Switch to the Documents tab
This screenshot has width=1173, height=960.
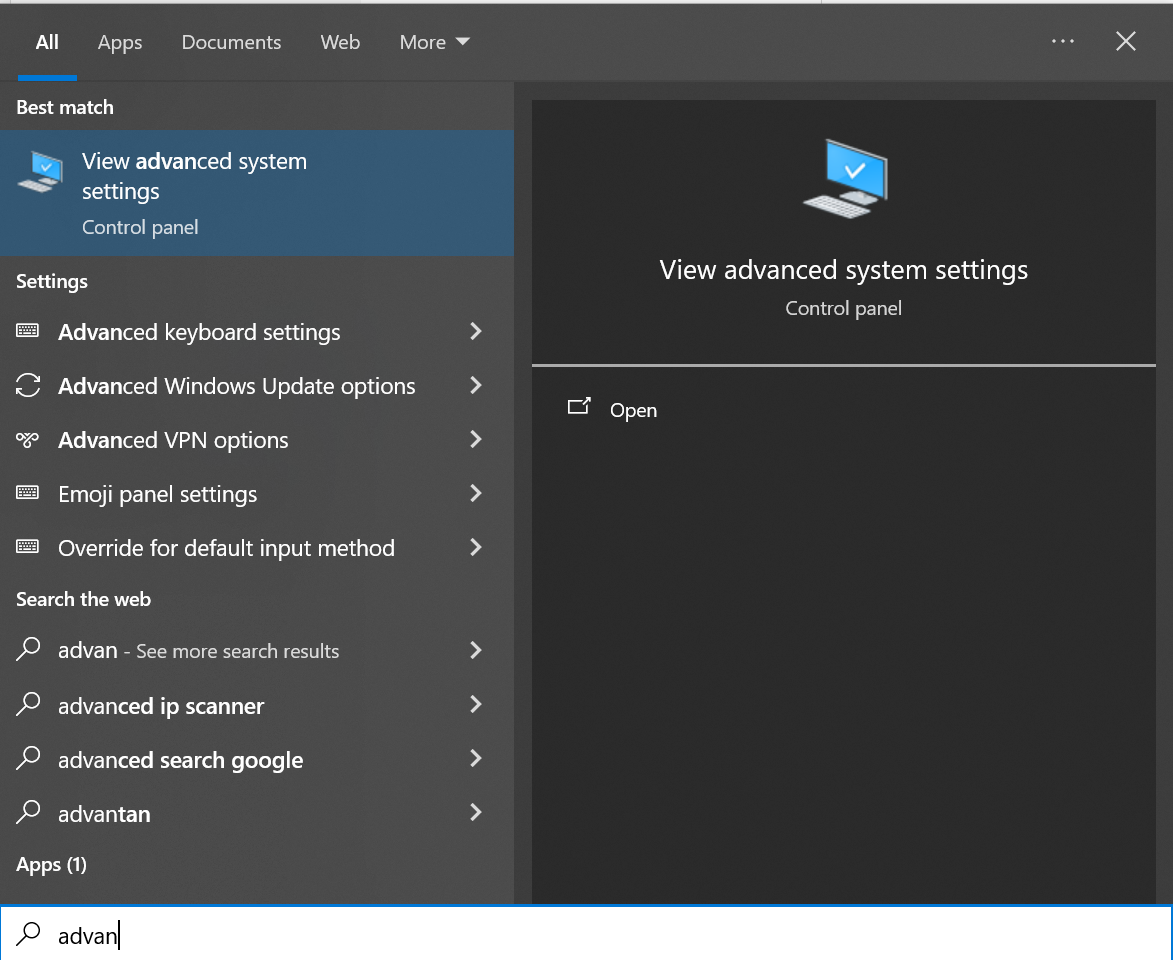point(231,42)
